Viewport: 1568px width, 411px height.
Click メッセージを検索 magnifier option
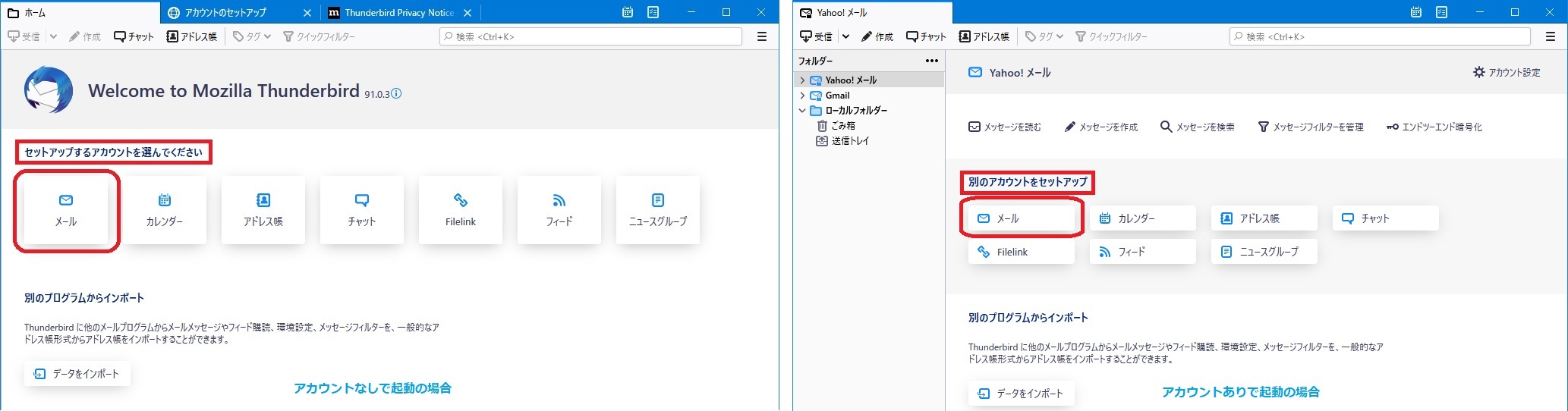tap(1197, 127)
